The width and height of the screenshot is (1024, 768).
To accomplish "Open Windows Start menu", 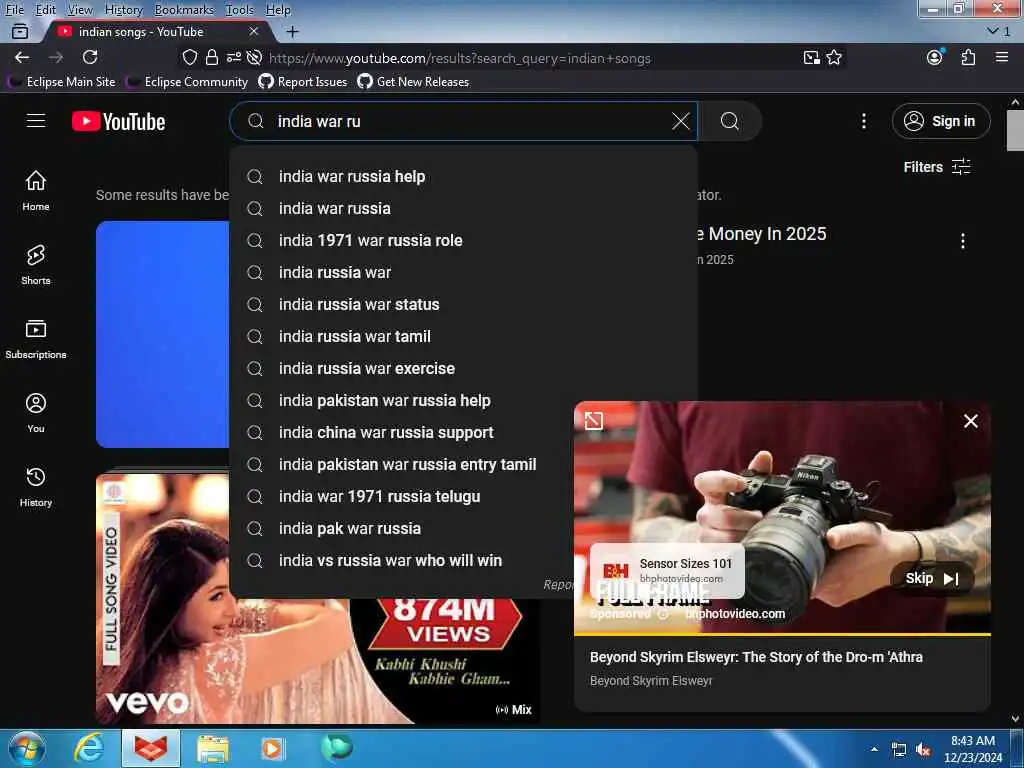I will 27,748.
